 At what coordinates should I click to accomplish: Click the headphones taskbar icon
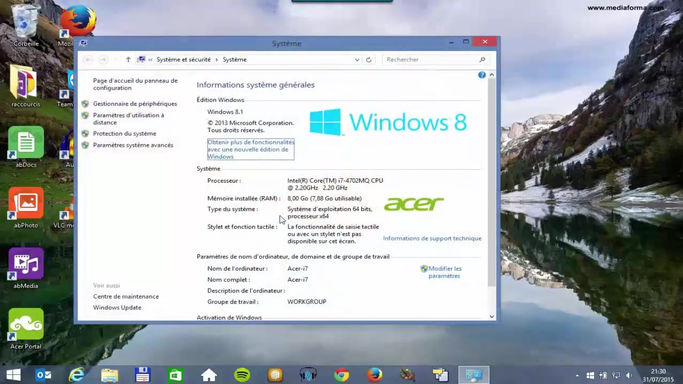pyautogui.click(x=308, y=375)
